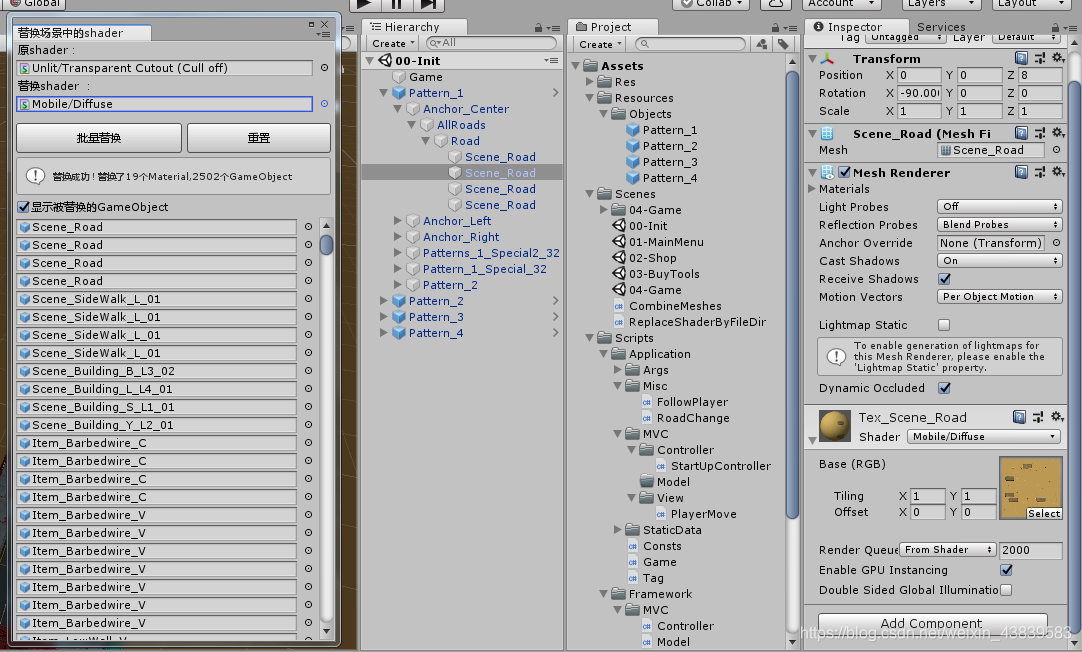Click the picker circle beside Scene_Building_B_L3_02
The width and height of the screenshot is (1082, 652).
(308, 371)
